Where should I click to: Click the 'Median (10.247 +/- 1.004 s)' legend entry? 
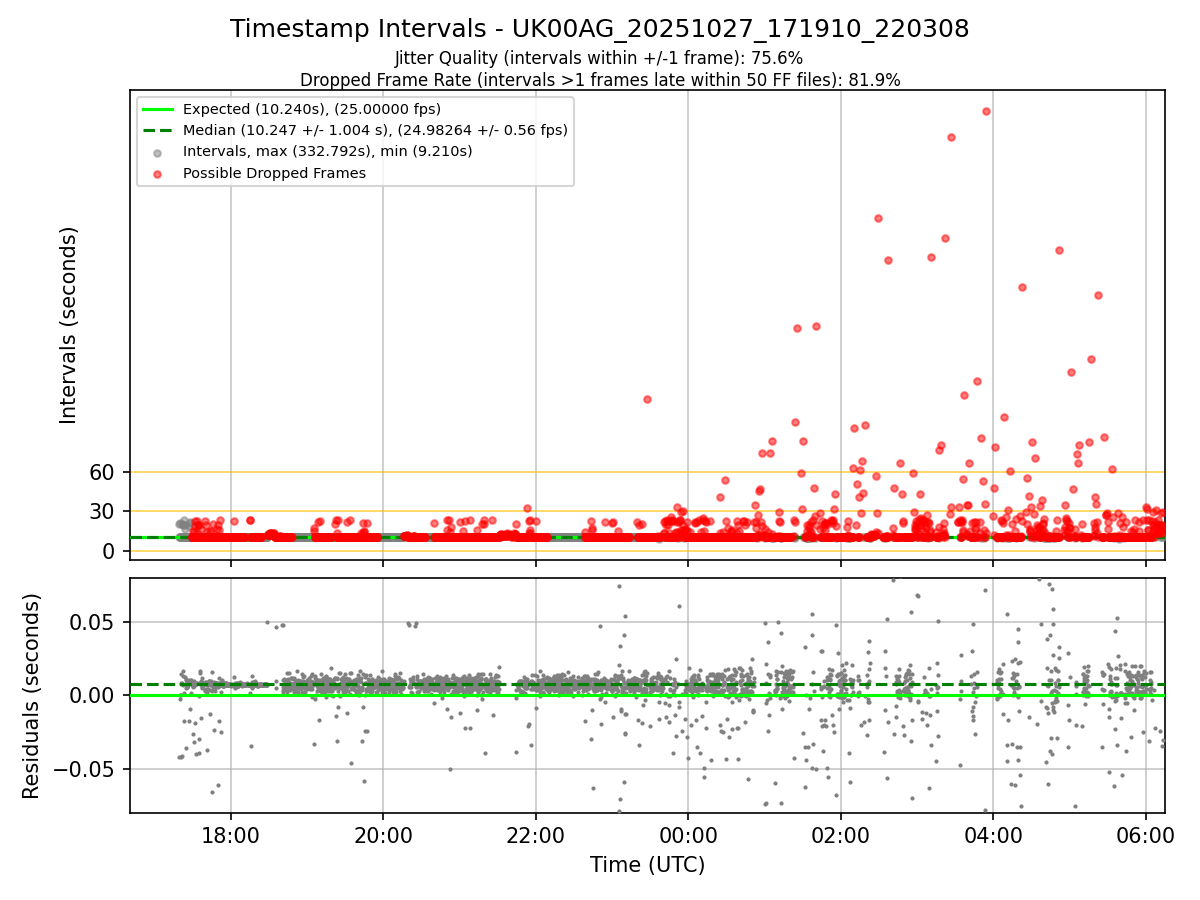375,130
